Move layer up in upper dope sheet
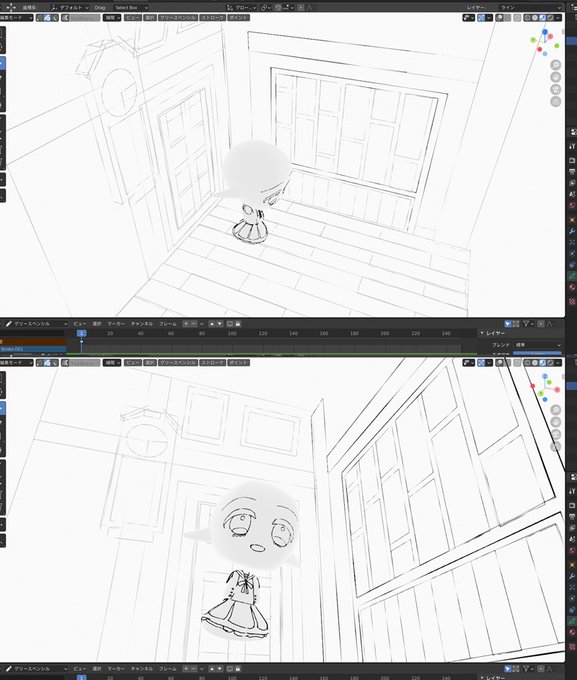Viewport: 577px width, 680px height. 212,324
